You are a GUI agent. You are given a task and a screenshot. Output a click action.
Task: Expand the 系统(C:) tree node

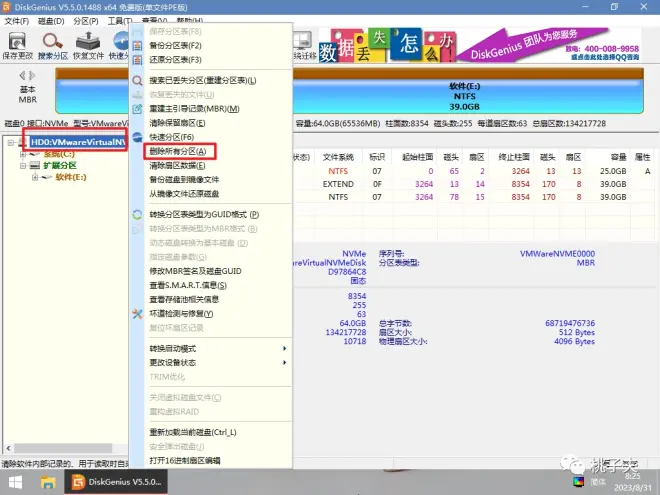click(23, 154)
